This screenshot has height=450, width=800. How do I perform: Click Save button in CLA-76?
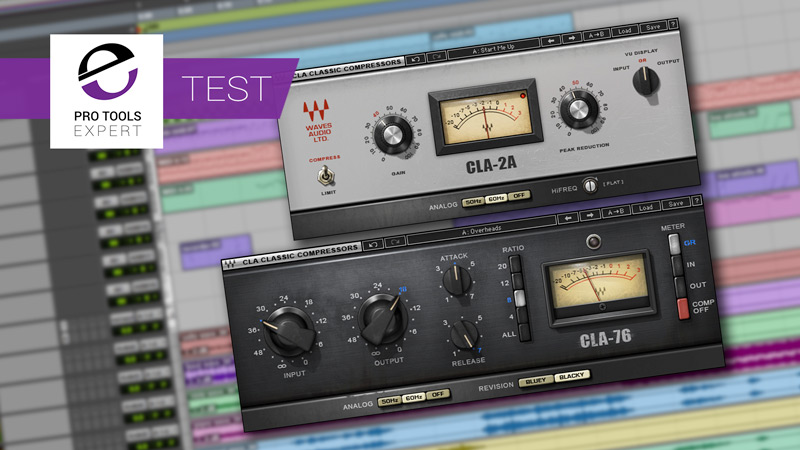(675, 204)
